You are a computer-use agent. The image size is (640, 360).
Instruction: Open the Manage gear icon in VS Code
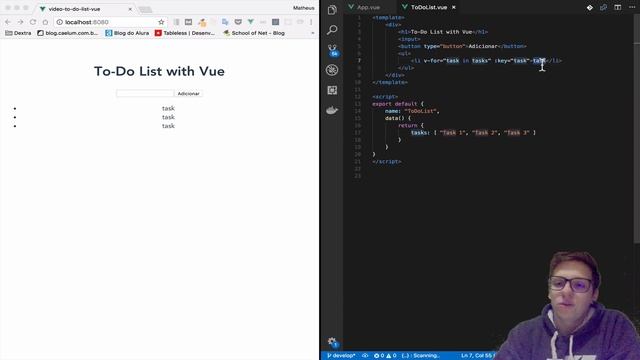point(332,342)
